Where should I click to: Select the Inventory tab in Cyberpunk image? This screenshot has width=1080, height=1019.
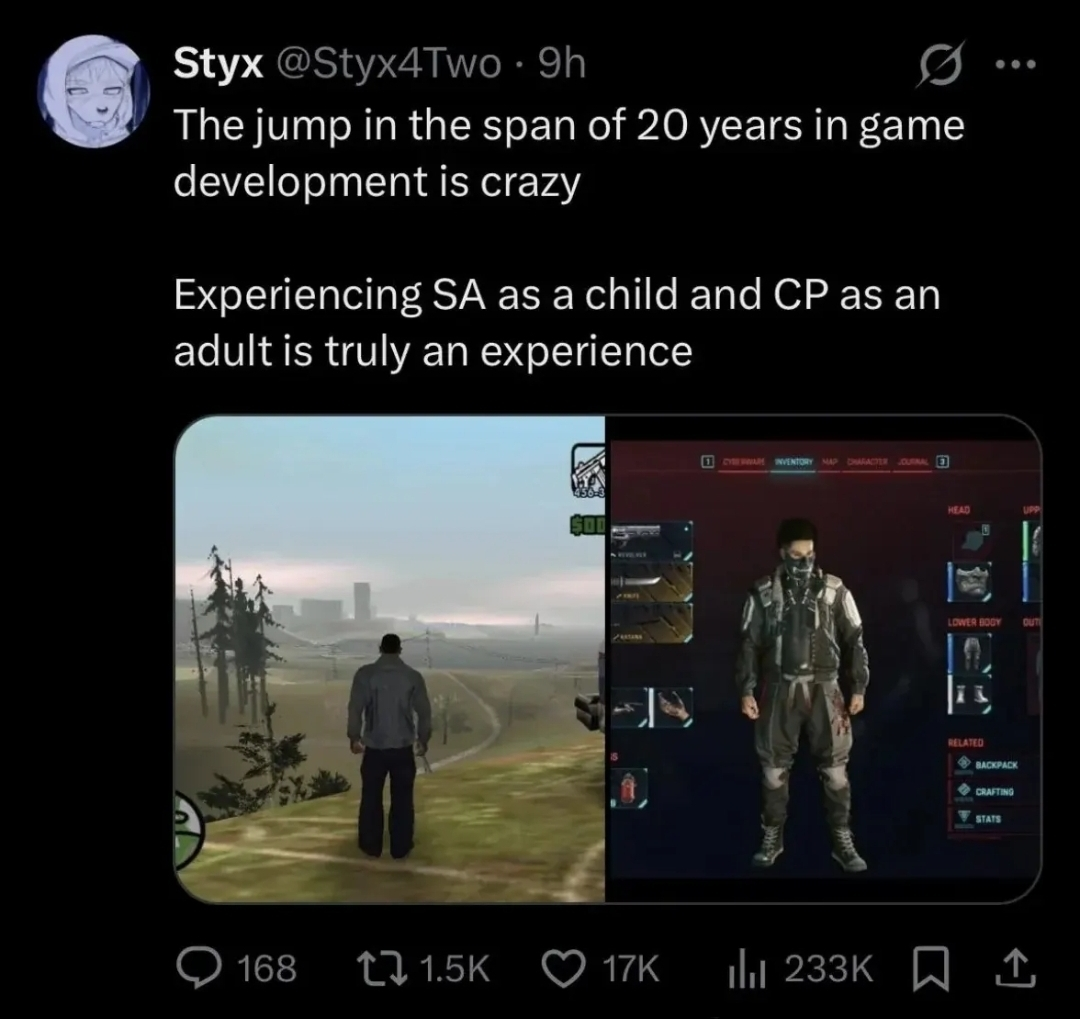click(x=793, y=462)
